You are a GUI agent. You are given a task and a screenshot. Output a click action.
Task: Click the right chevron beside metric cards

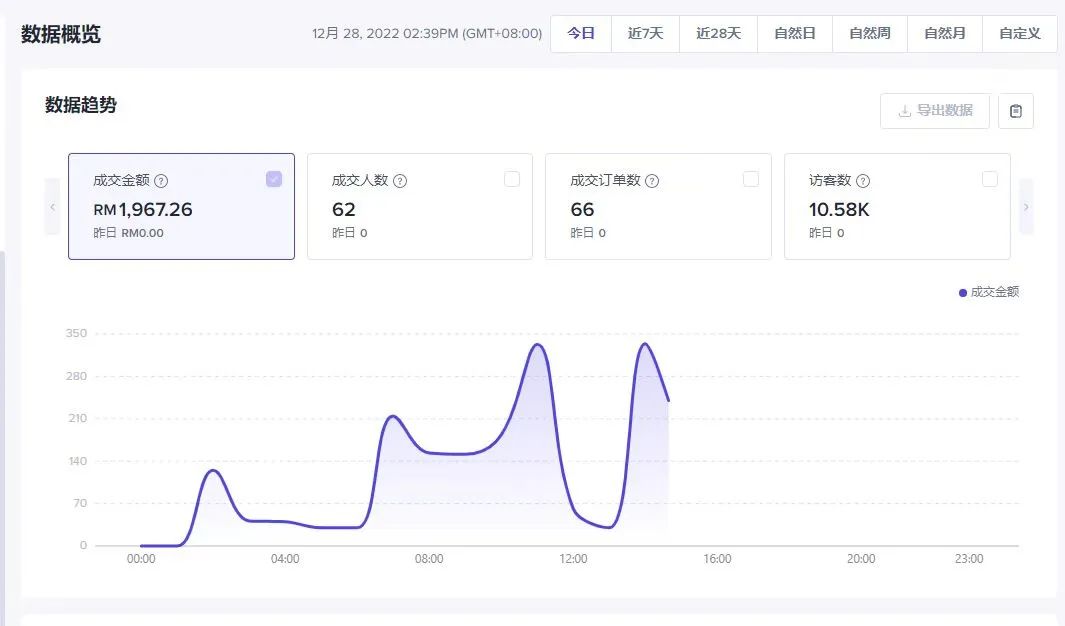pos(1026,207)
